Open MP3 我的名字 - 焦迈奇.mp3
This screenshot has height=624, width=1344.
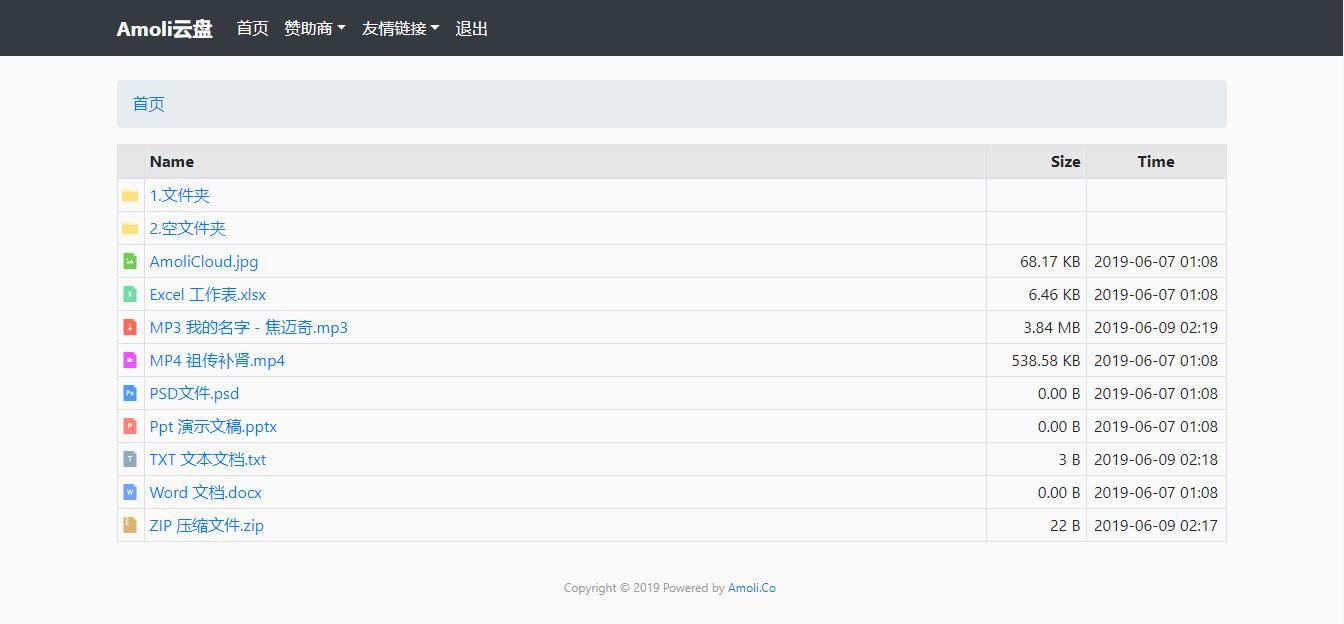(249, 327)
